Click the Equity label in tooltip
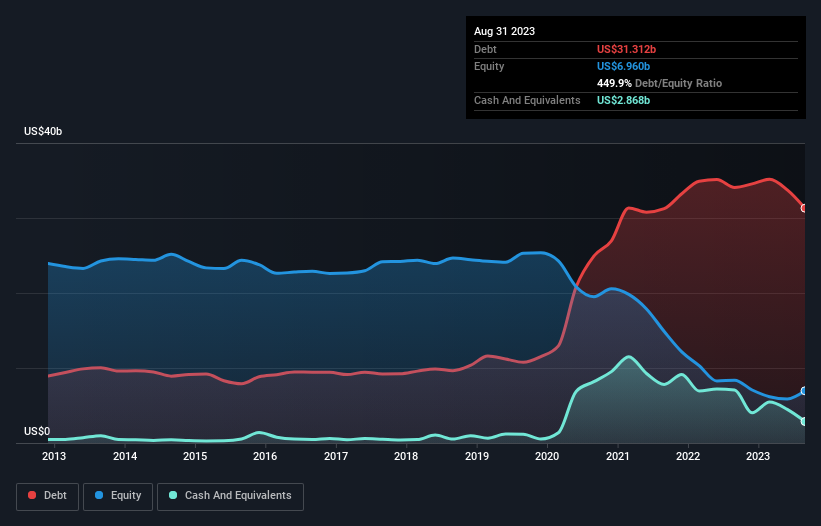This screenshot has width=821, height=526. 489,66
